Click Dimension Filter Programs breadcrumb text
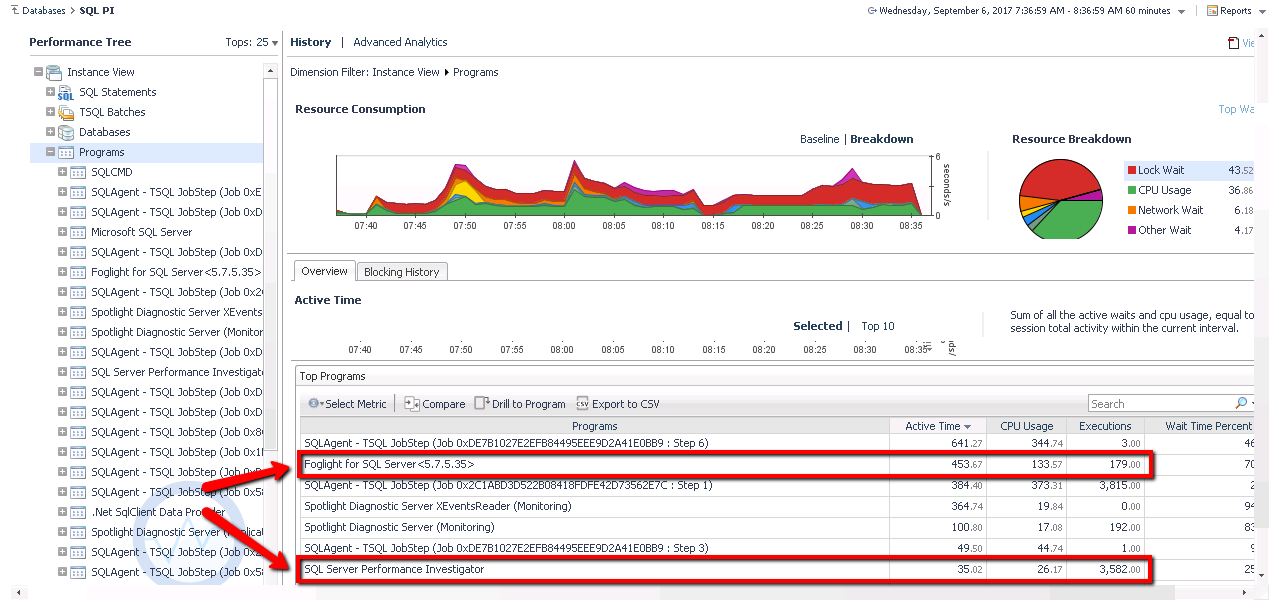1279x608 pixels. click(476, 72)
